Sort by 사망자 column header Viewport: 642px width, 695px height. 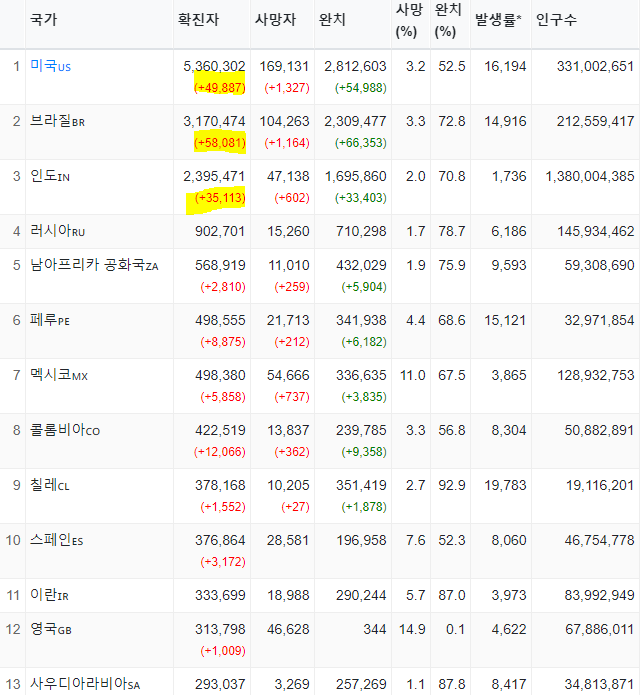tap(275, 20)
